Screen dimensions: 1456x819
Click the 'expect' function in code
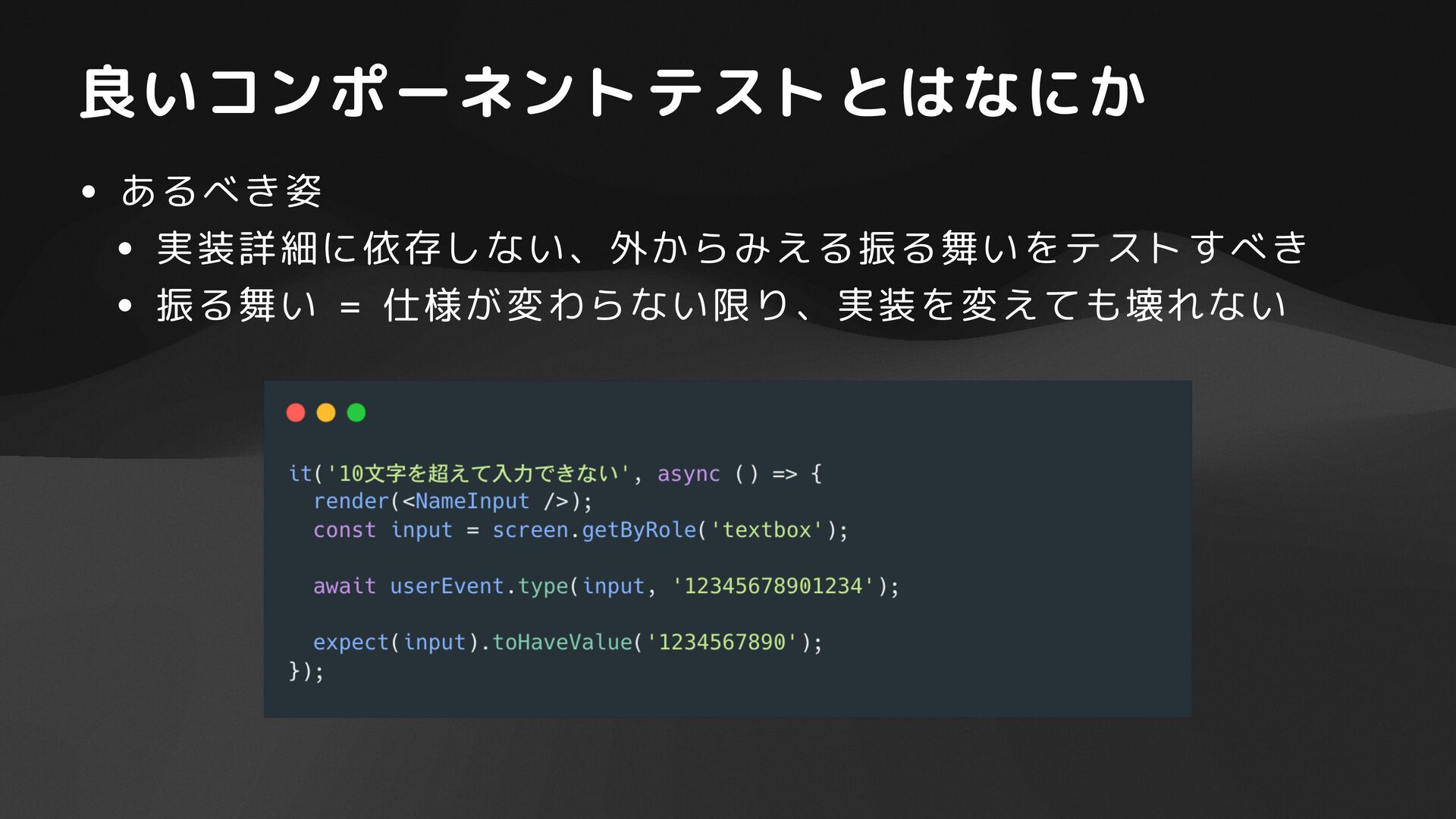click(x=350, y=642)
